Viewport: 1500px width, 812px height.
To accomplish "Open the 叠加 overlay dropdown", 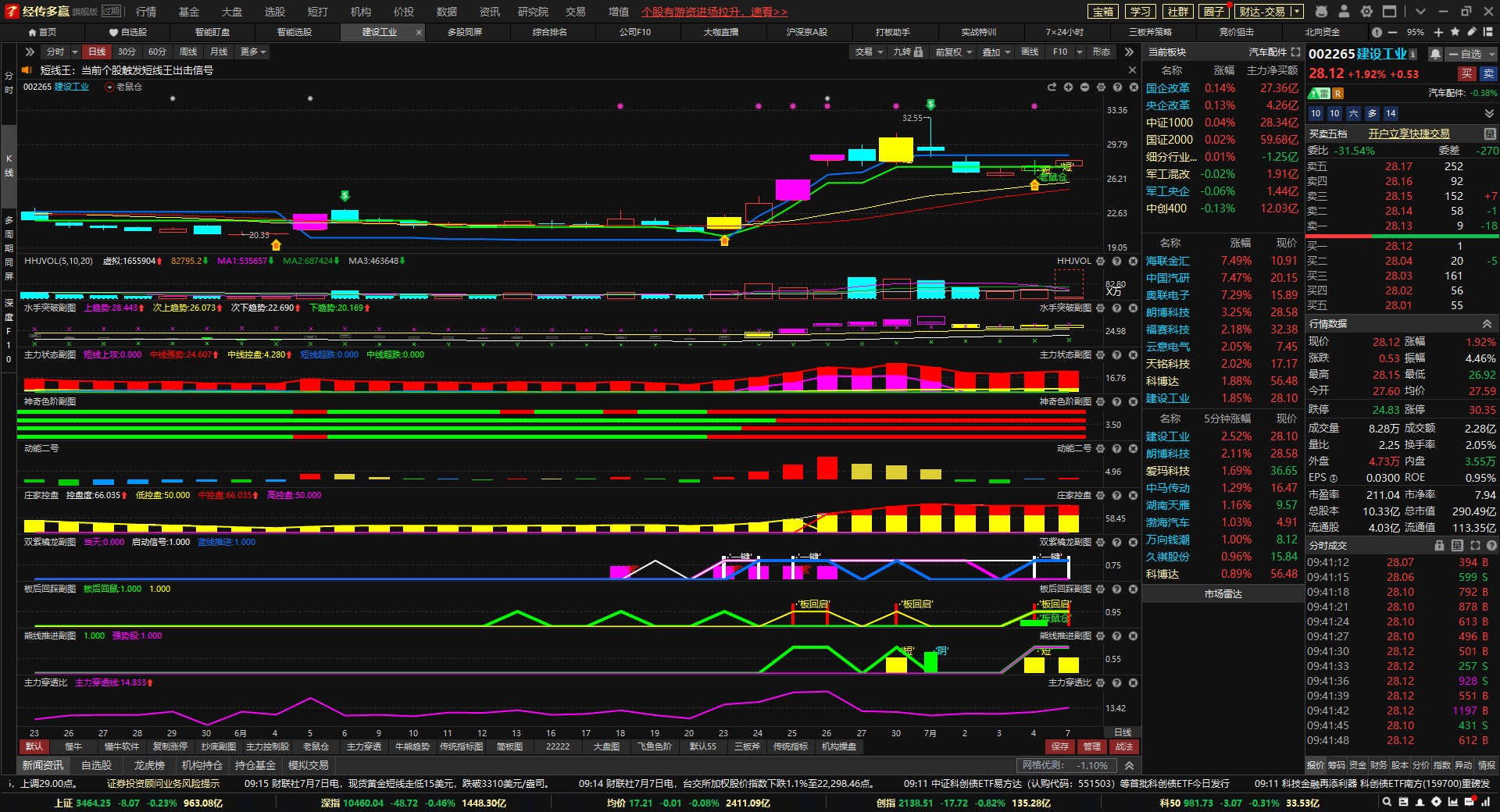I will point(995,52).
